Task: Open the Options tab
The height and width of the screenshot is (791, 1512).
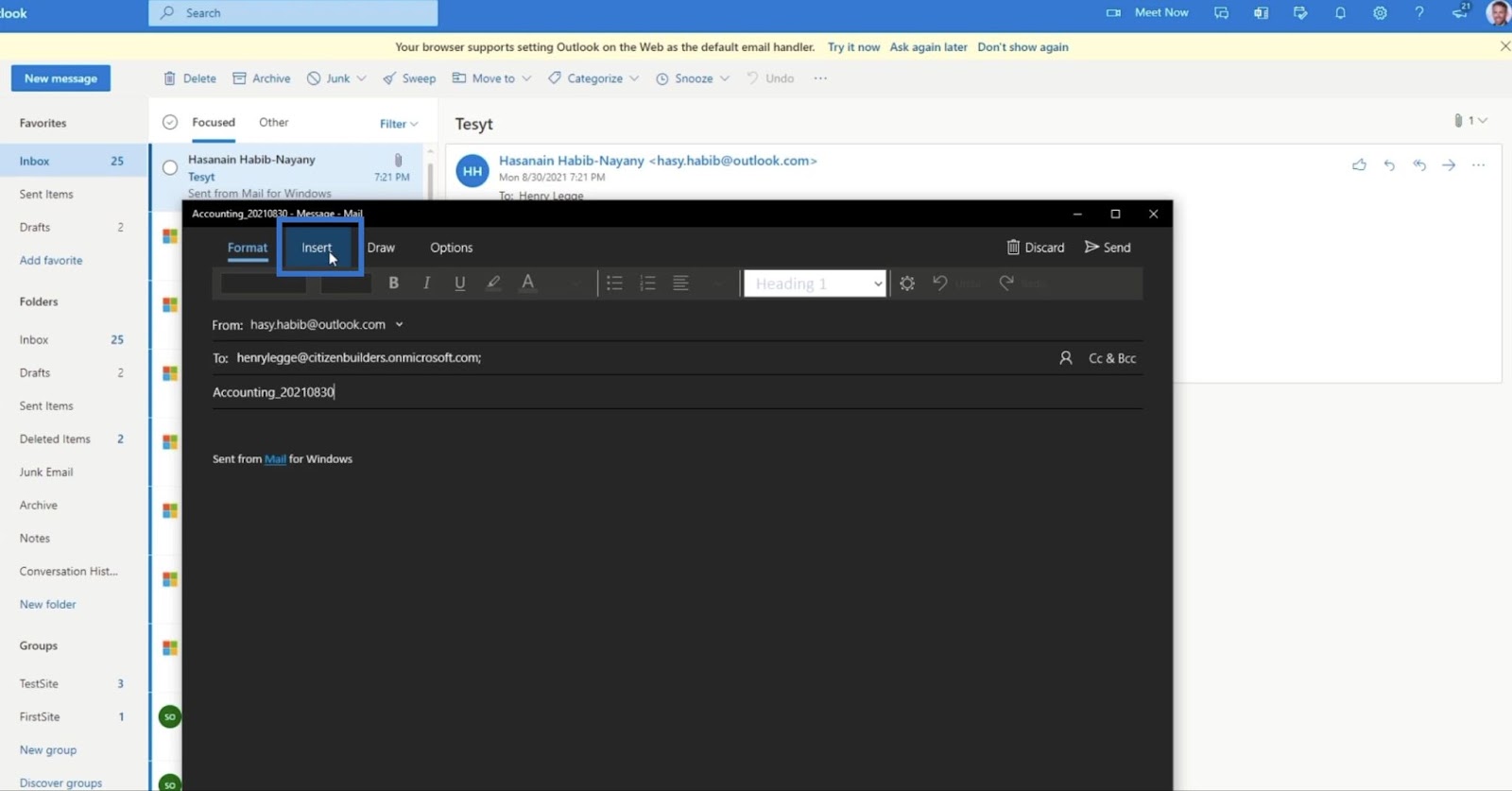Action: pyautogui.click(x=451, y=248)
